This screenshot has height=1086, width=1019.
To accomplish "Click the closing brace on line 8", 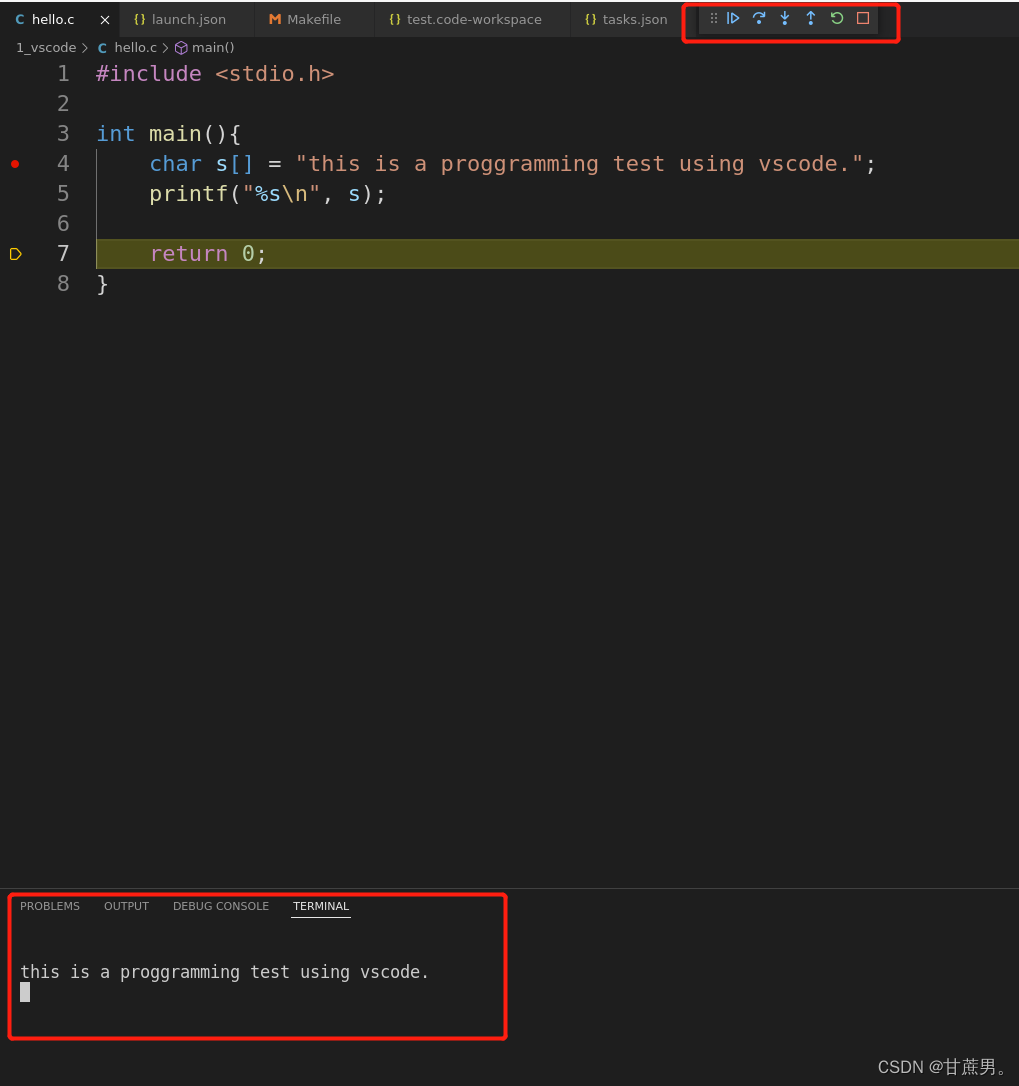I will click(x=103, y=284).
